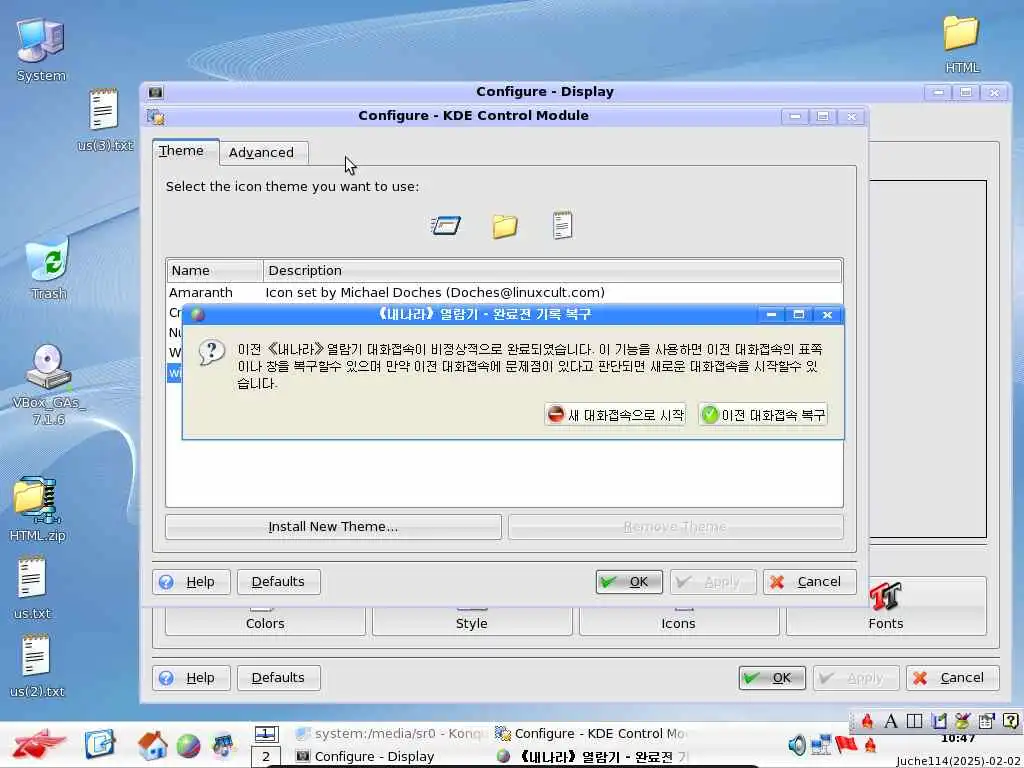Click Install New Theme button
This screenshot has height=768, width=1024.
pyautogui.click(x=333, y=526)
